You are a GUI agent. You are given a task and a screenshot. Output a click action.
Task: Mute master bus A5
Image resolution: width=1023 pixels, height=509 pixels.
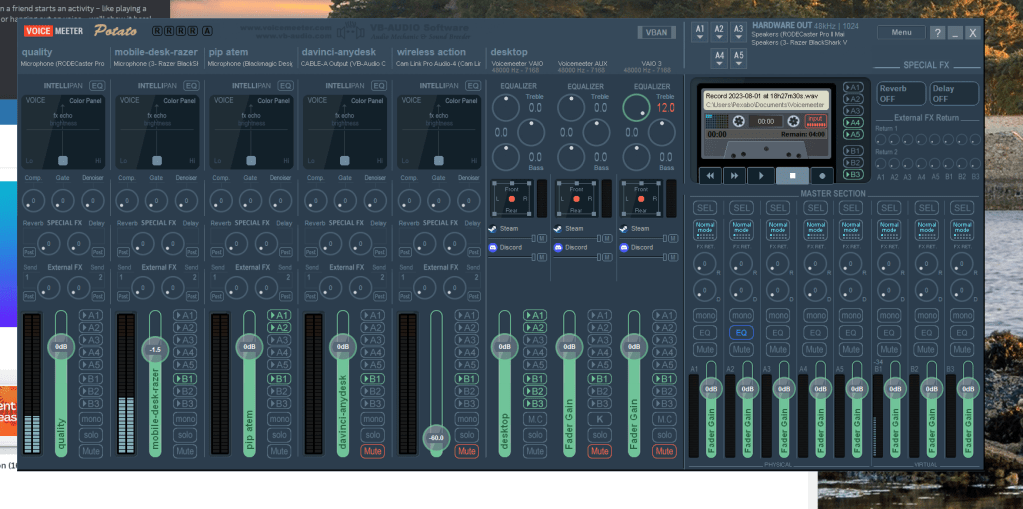(851, 349)
